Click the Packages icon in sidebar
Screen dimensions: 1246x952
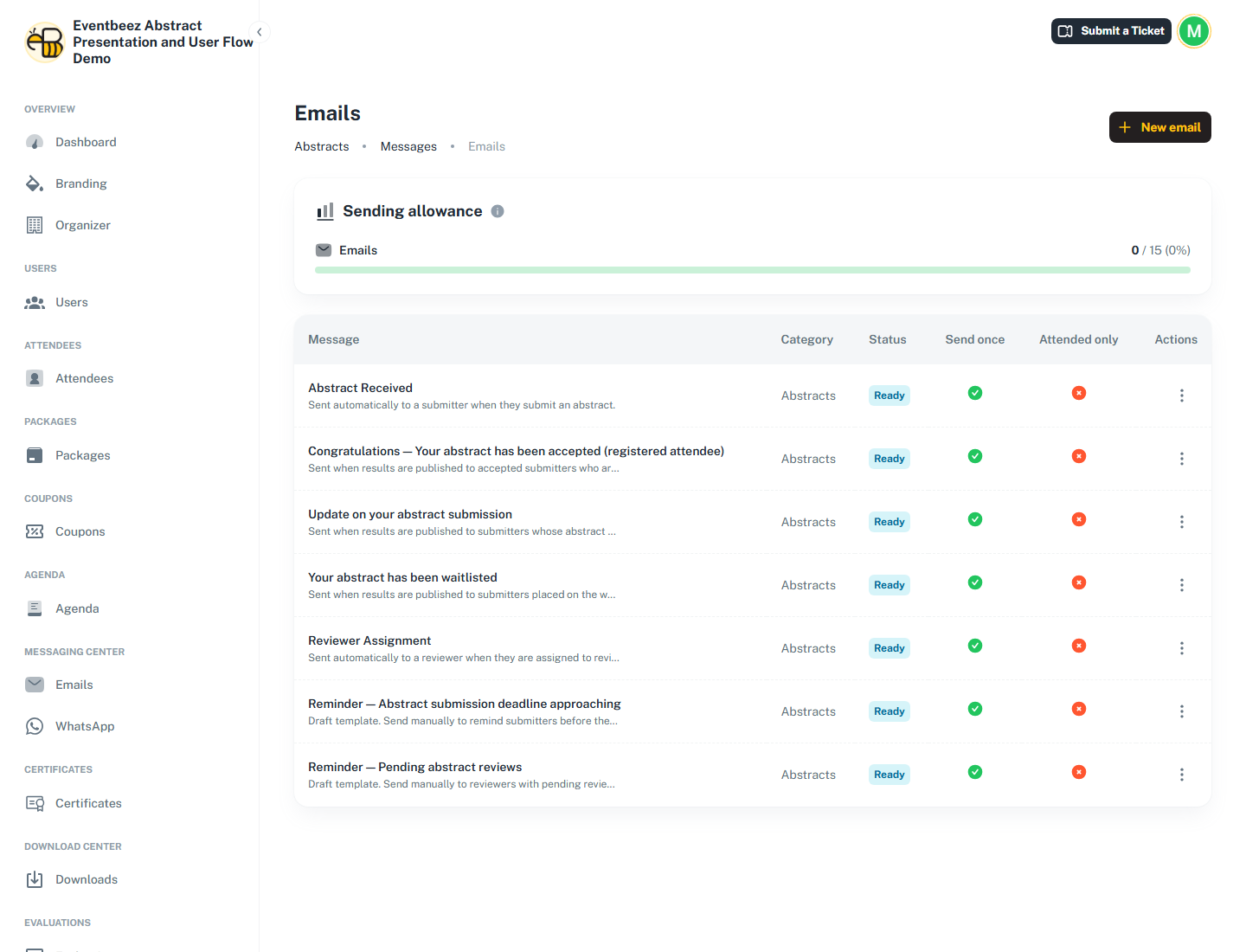[35, 455]
